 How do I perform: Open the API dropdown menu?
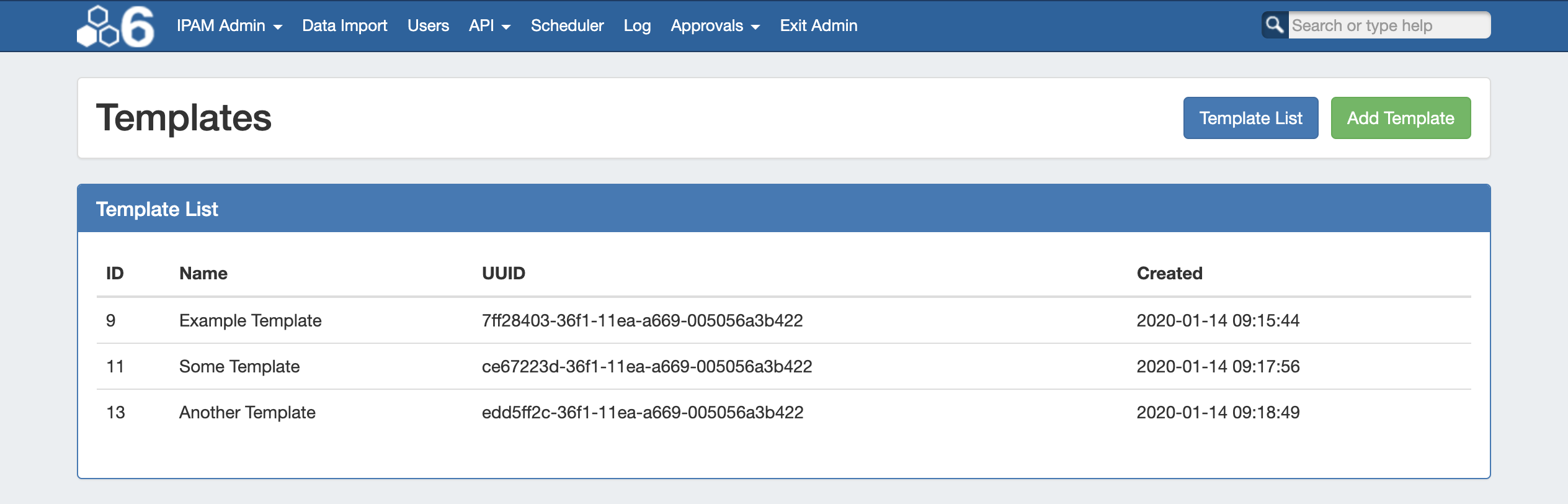pyautogui.click(x=489, y=26)
